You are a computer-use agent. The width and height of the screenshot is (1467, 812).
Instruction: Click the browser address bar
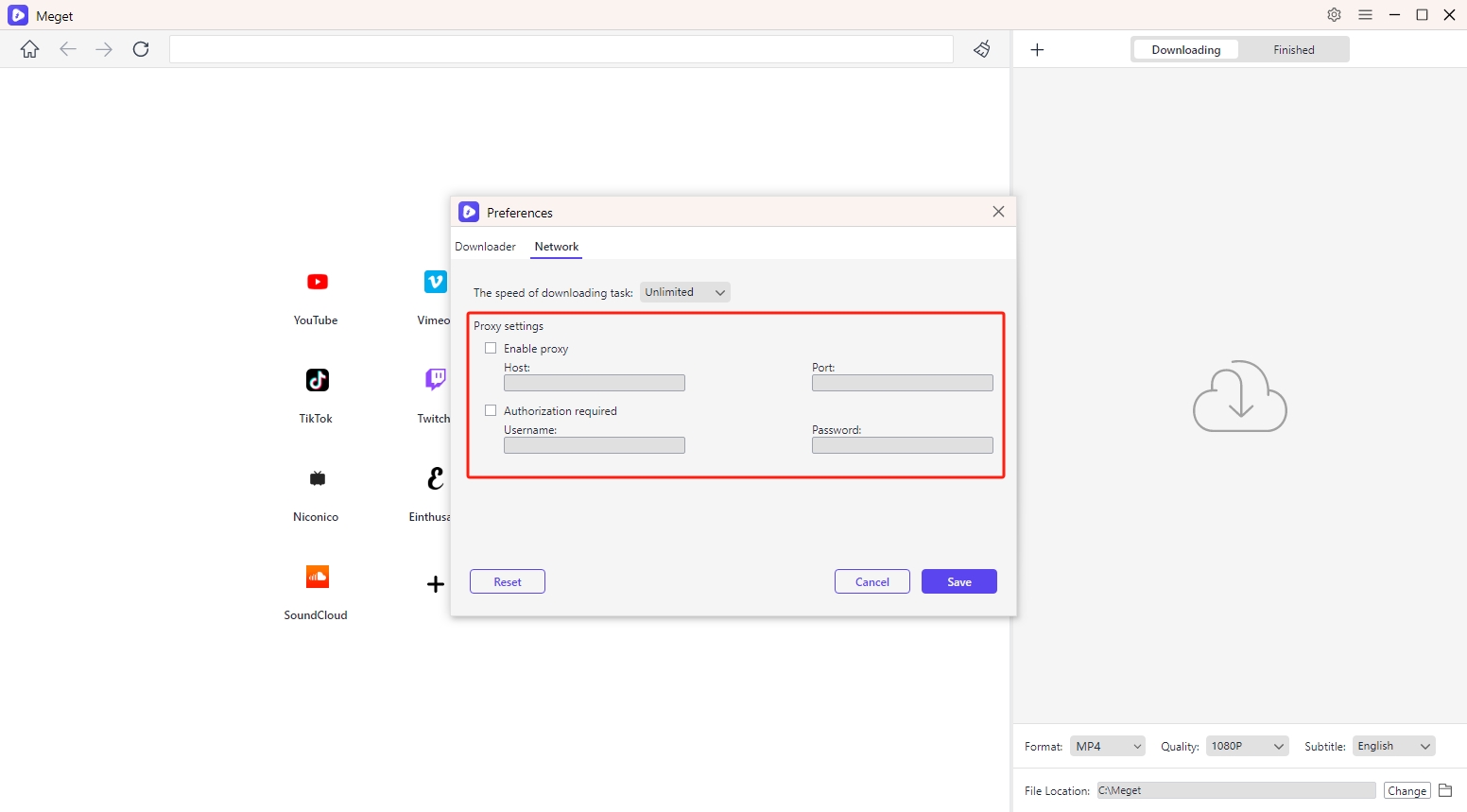(x=561, y=49)
